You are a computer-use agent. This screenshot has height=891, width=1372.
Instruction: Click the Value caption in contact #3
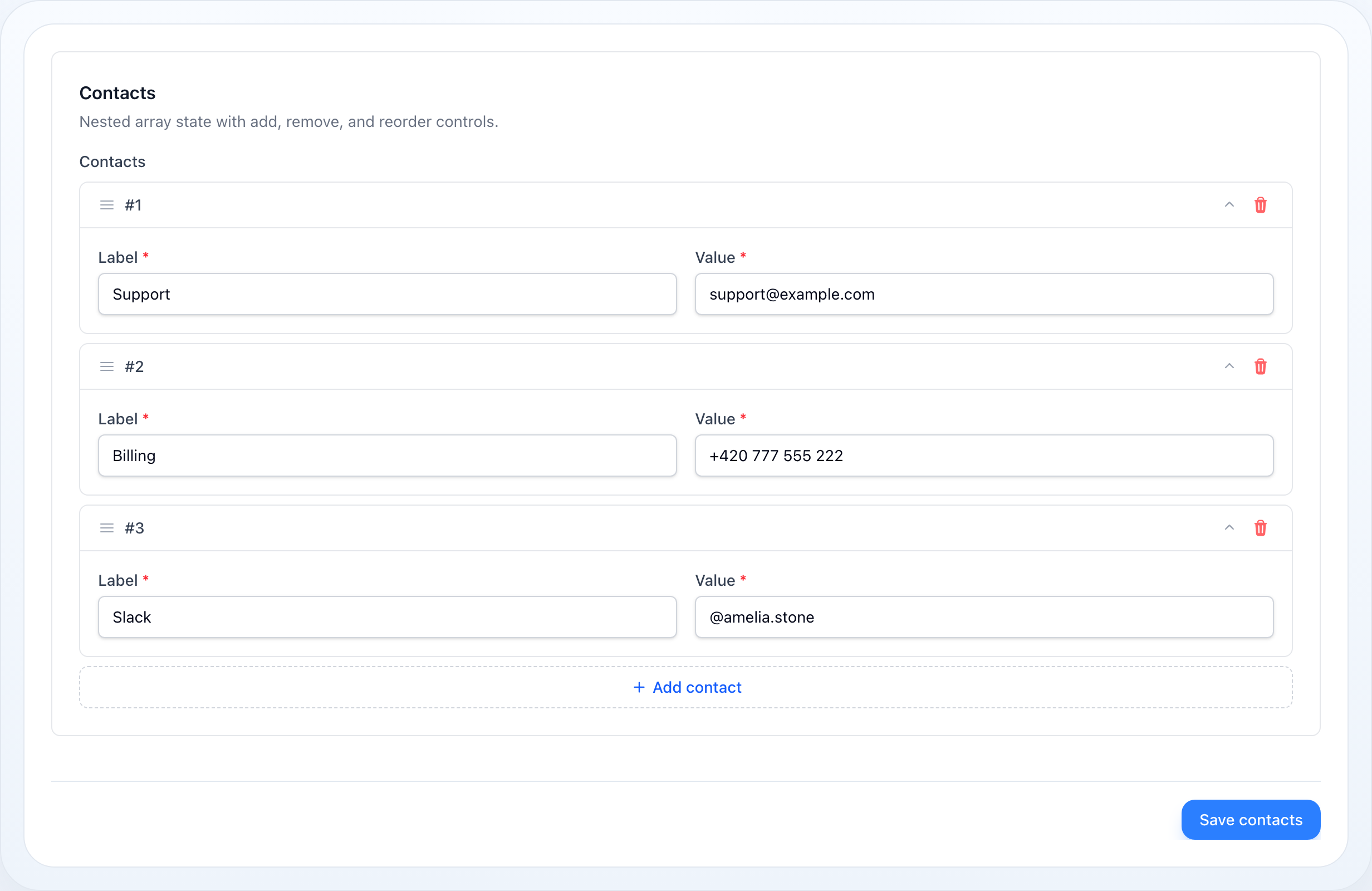715,580
